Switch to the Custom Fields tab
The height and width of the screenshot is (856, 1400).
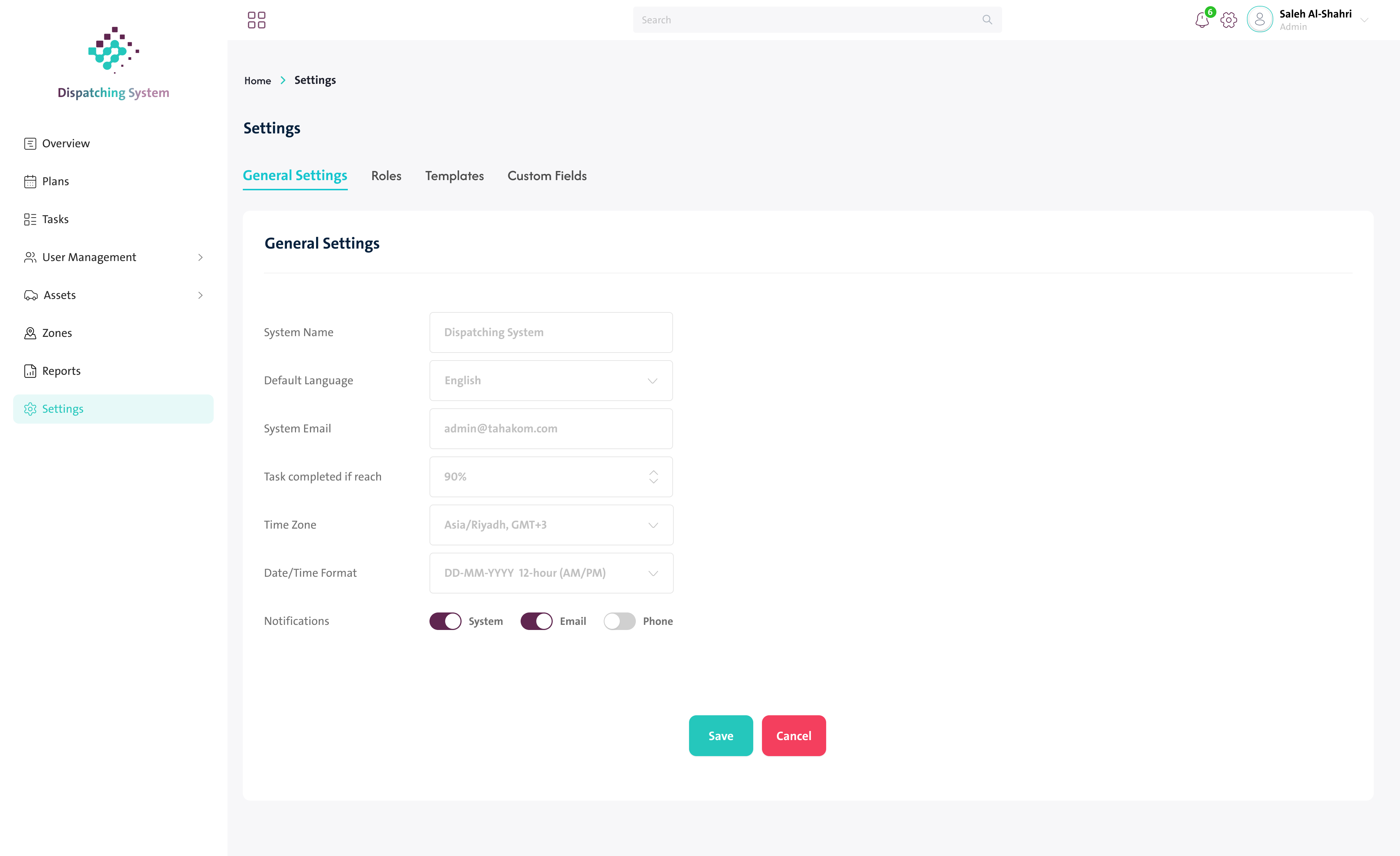point(547,176)
